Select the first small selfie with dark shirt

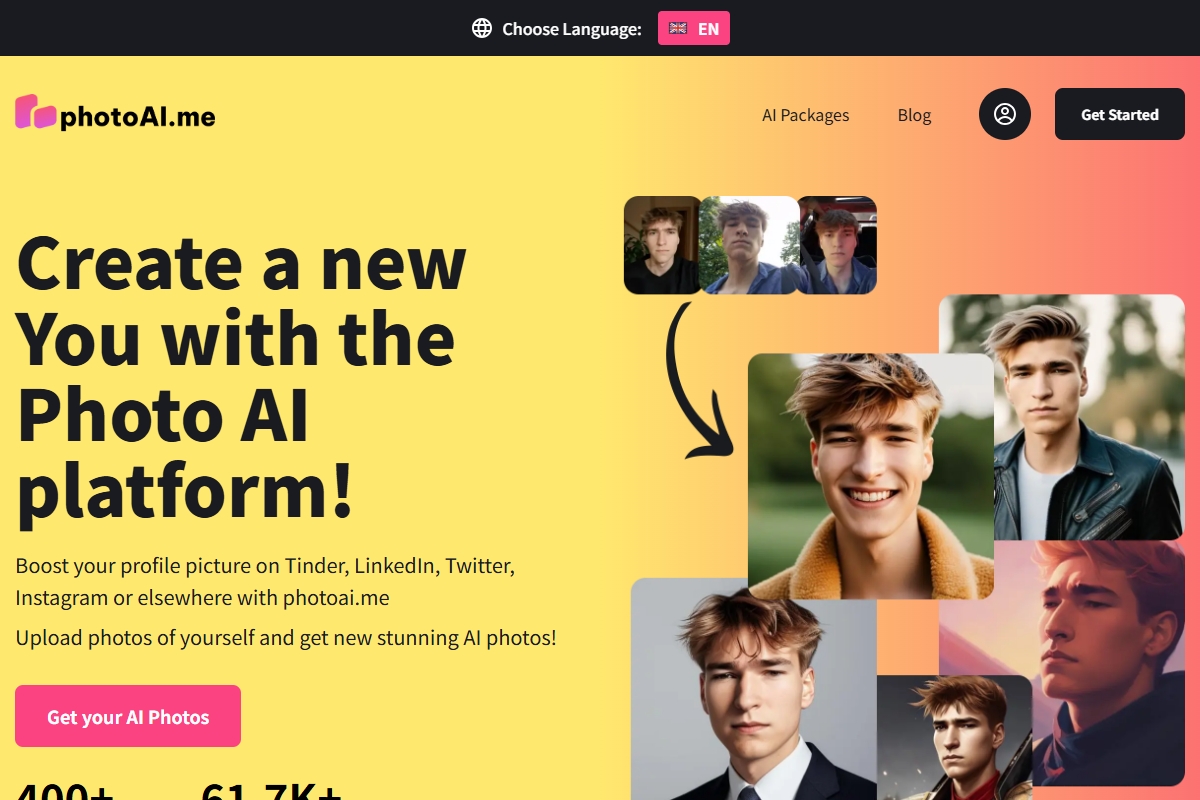[x=662, y=245]
